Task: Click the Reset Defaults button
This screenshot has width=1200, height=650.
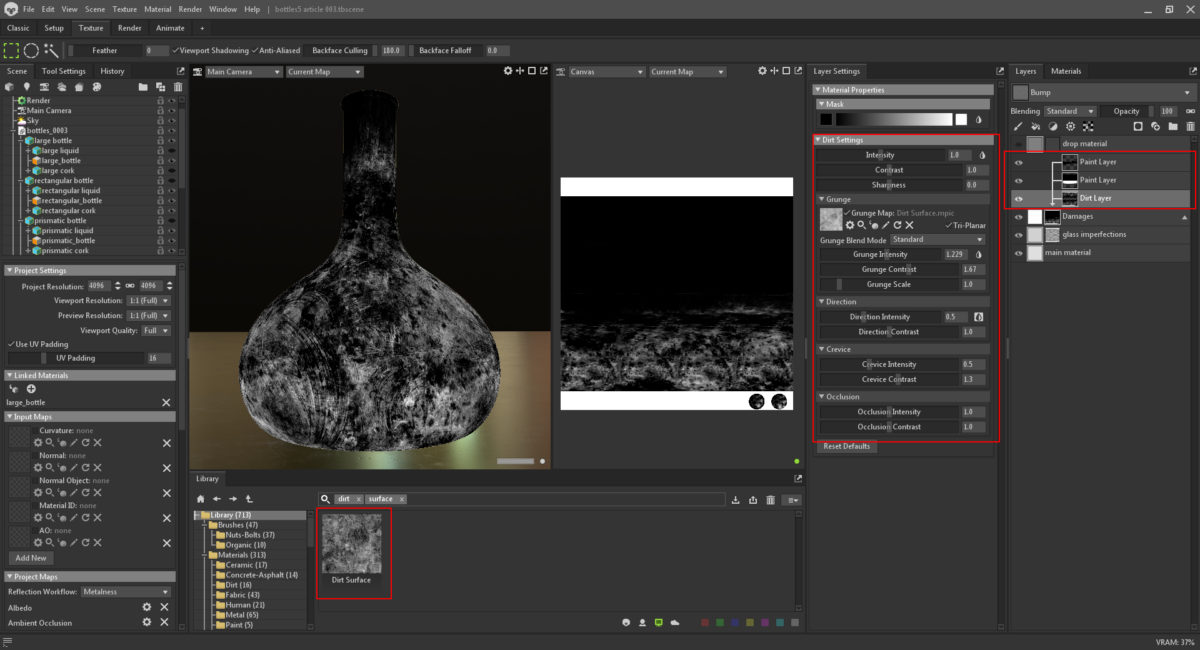Action: pos(846,446)
